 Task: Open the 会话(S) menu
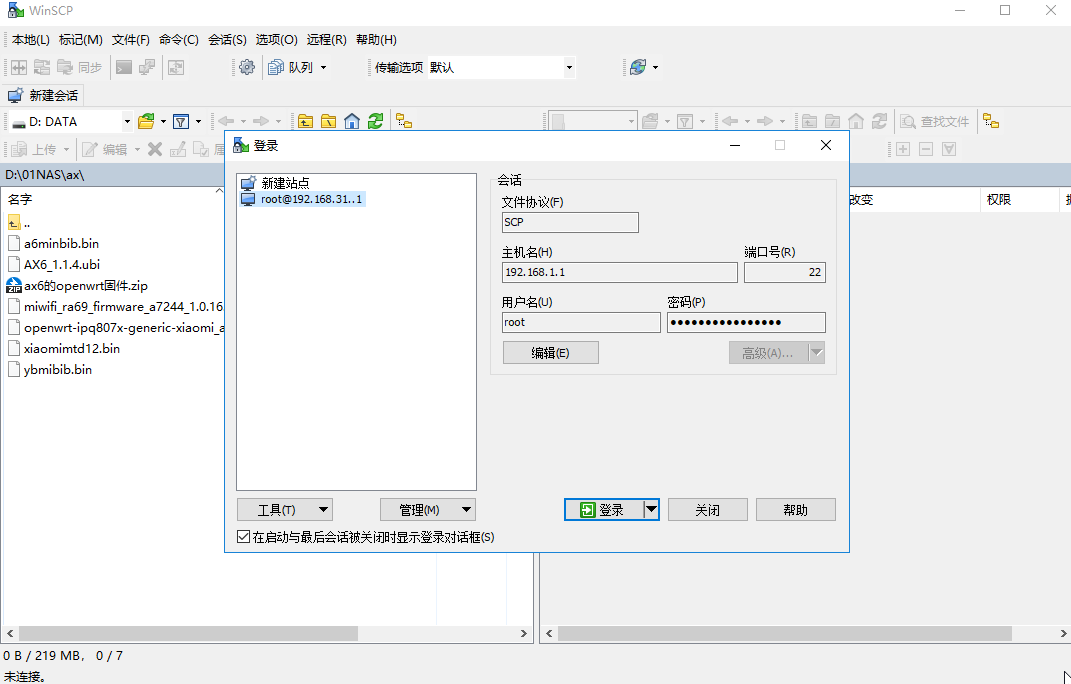point(227,40)
